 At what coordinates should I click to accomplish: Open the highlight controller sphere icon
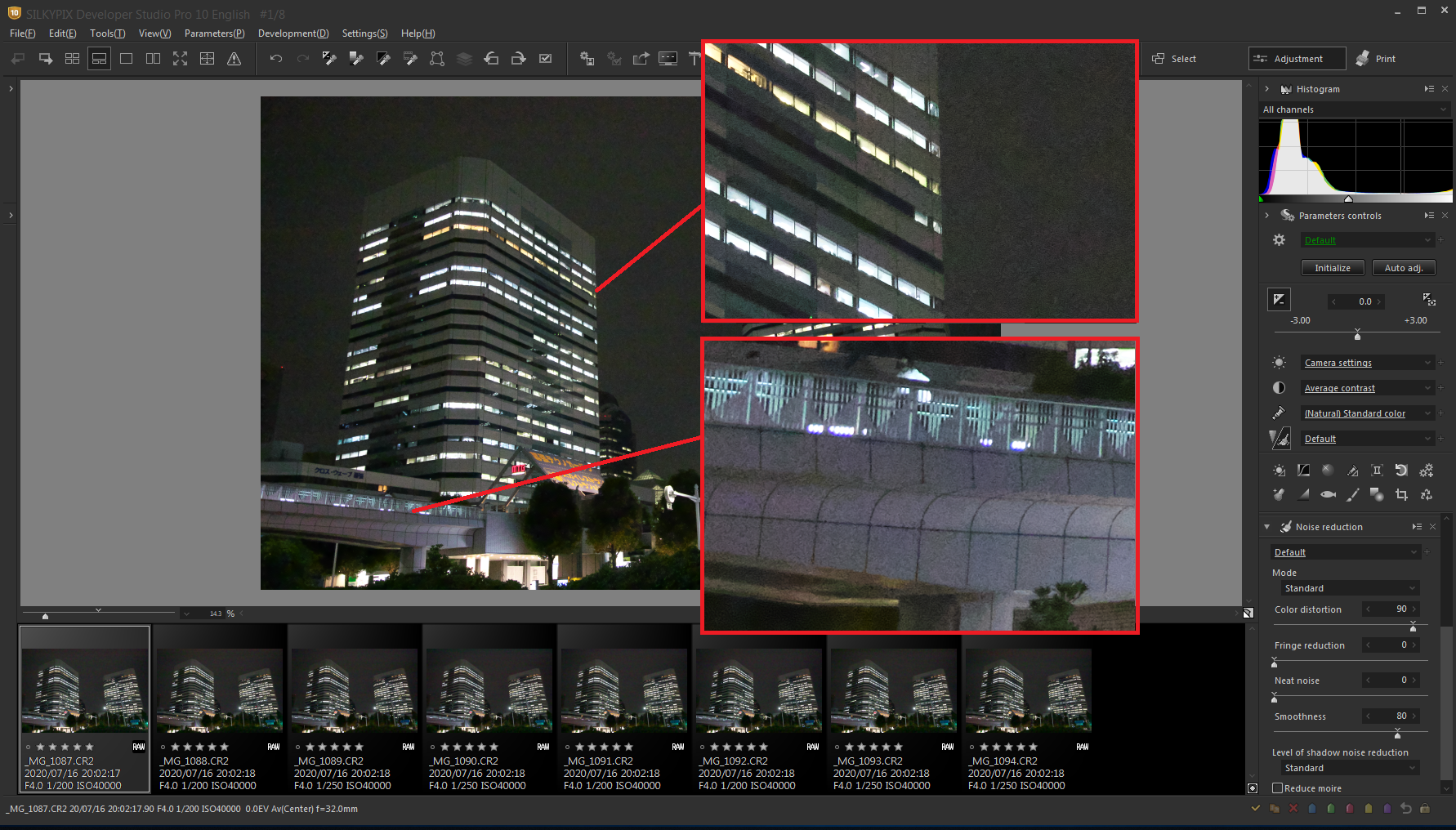1328,471
